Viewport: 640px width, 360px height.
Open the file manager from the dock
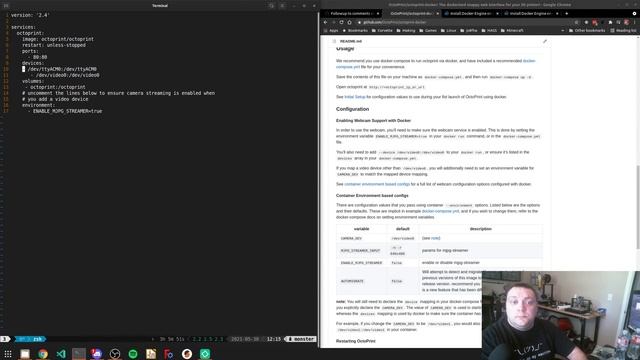(25, 354)
